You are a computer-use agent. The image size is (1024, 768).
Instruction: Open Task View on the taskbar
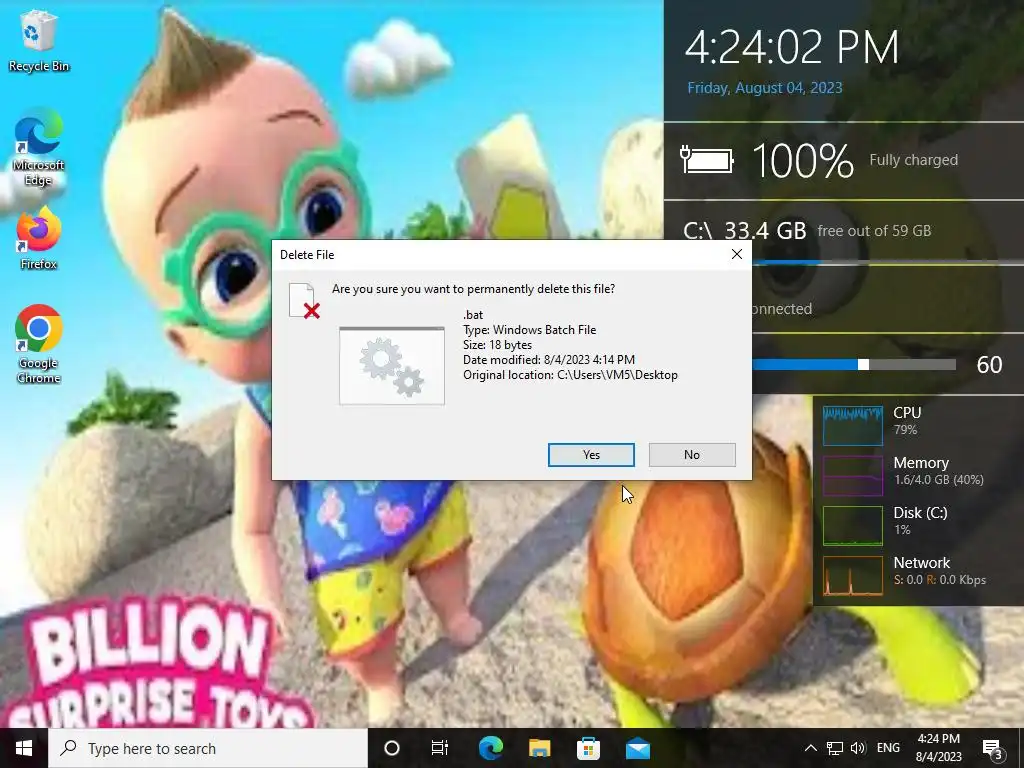point(440,748)
